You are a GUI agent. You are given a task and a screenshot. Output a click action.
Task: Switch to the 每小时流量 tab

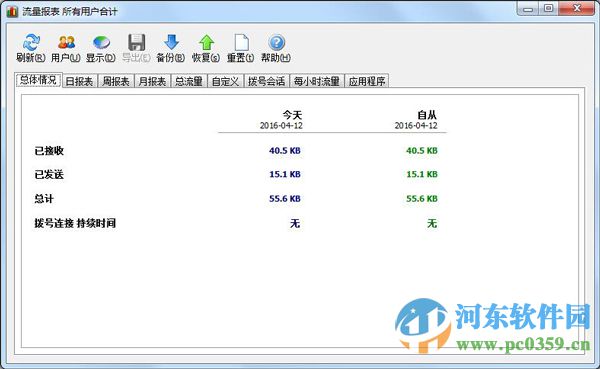click(x=317, y=81)
